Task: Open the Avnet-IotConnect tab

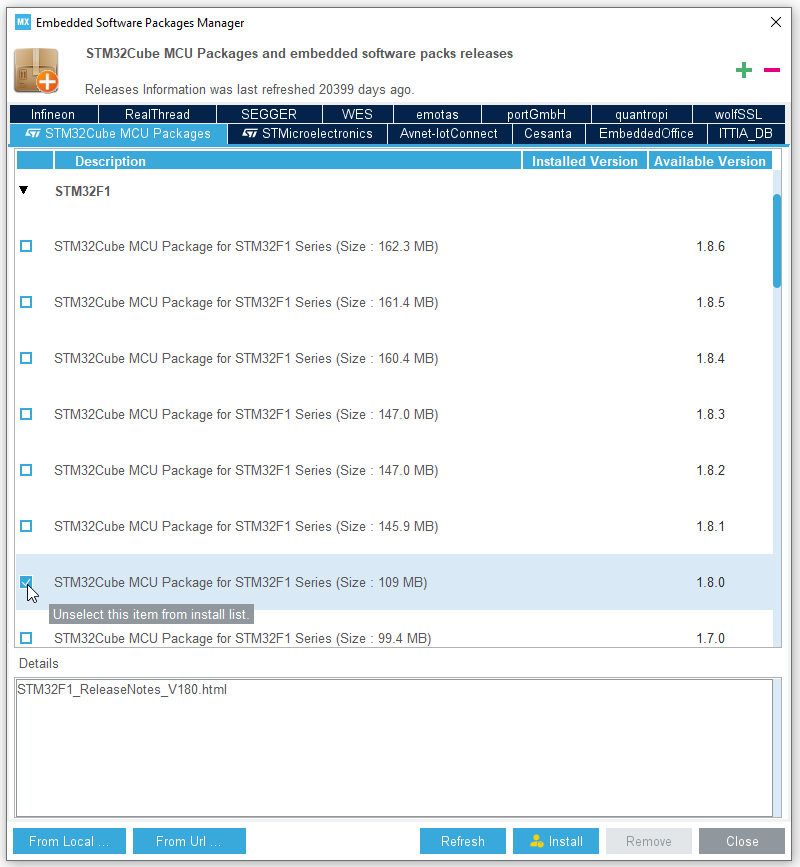Action: (449, 134)
